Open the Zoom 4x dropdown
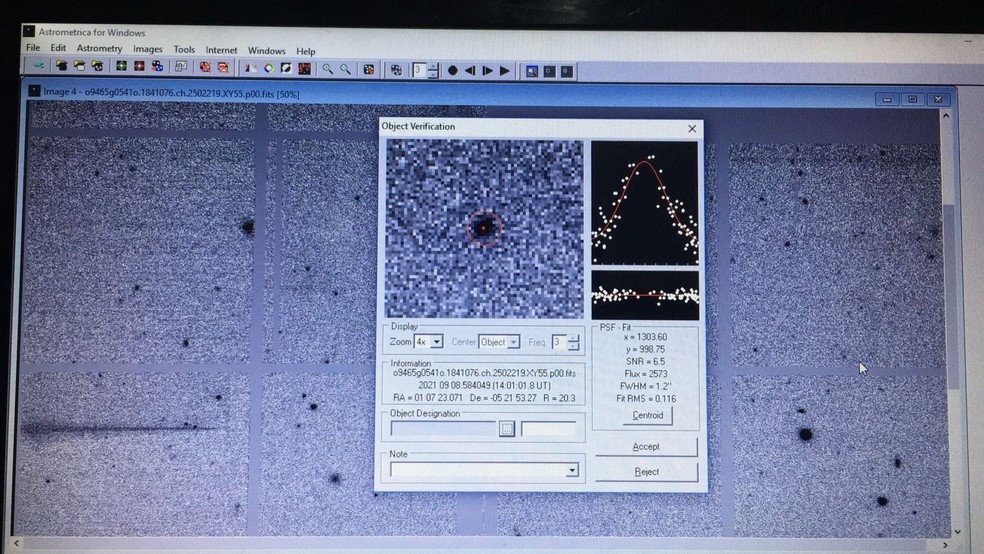The height and width of the screenshot is (554, 984). coord(437,342)
